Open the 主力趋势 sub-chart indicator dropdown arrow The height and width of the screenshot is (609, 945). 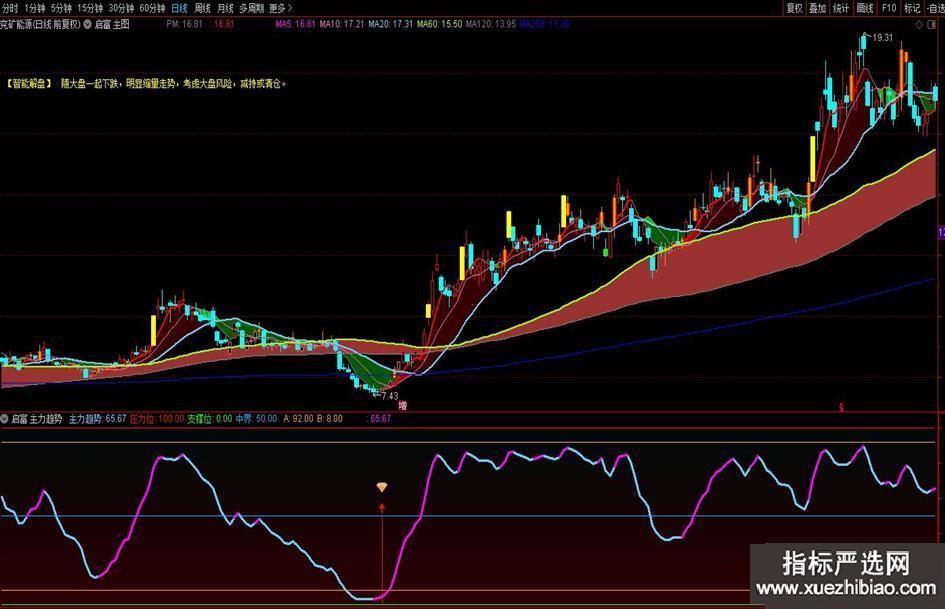(4, 418)
